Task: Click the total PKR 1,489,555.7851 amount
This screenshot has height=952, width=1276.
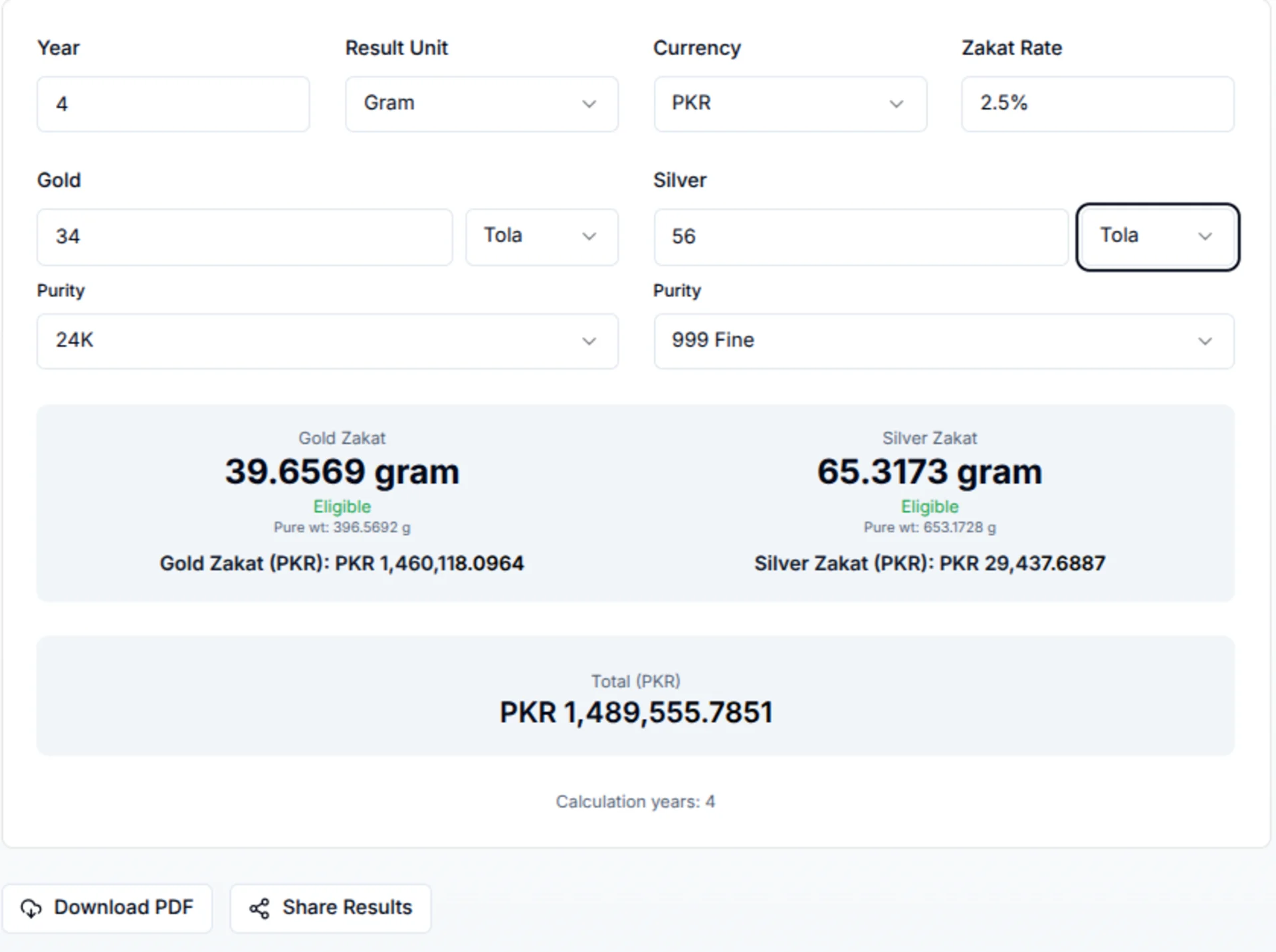Action: [x=636, y=713]
